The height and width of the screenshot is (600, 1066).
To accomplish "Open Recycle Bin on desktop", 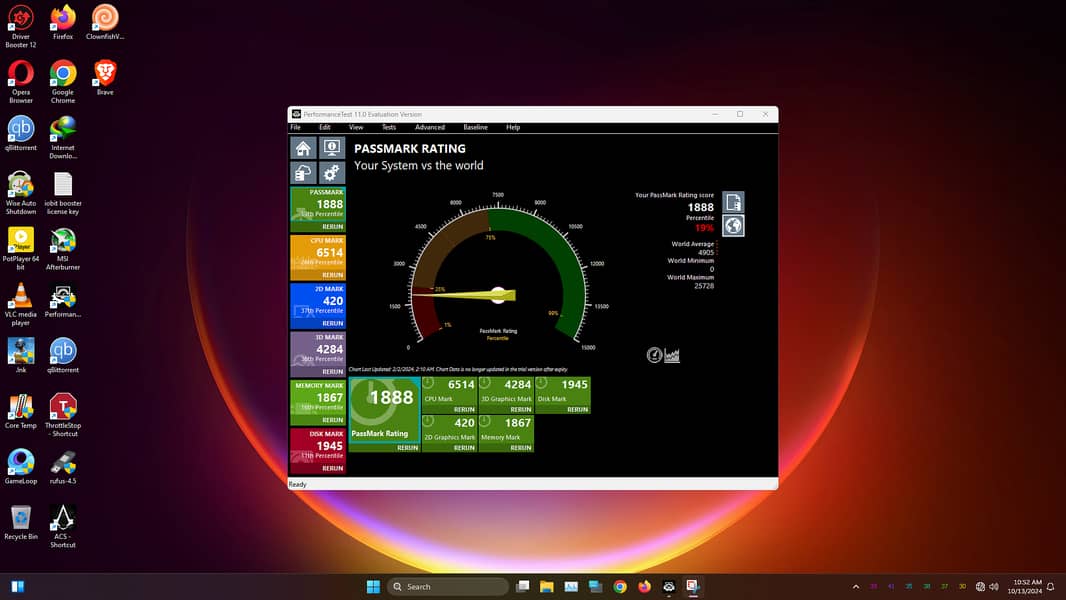I will coord(20,523).
